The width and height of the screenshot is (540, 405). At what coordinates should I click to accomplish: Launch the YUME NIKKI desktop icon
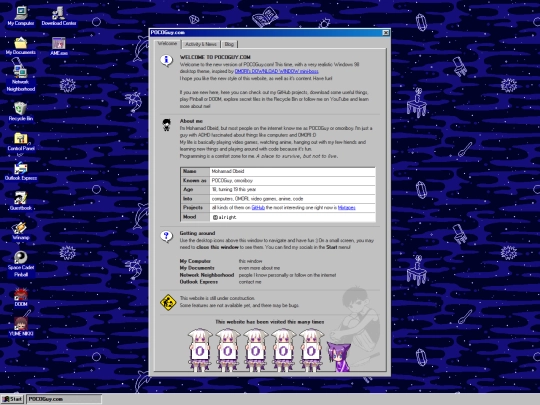pos(21,326)
